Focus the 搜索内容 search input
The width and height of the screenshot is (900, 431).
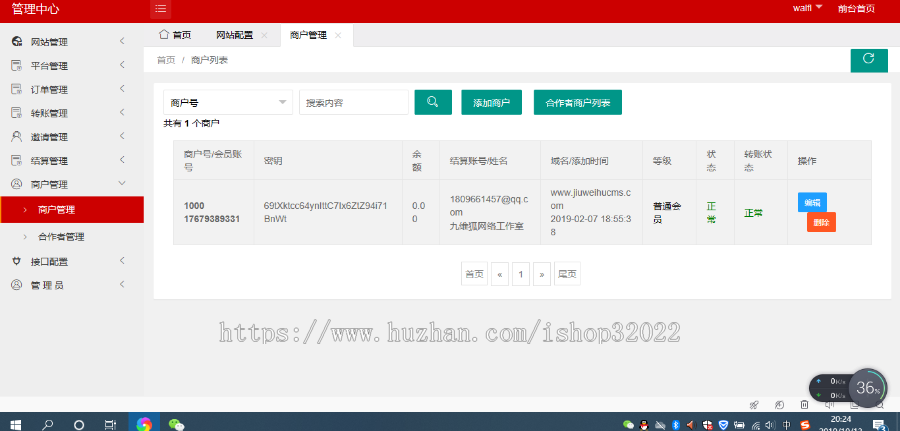coord(354,102)
